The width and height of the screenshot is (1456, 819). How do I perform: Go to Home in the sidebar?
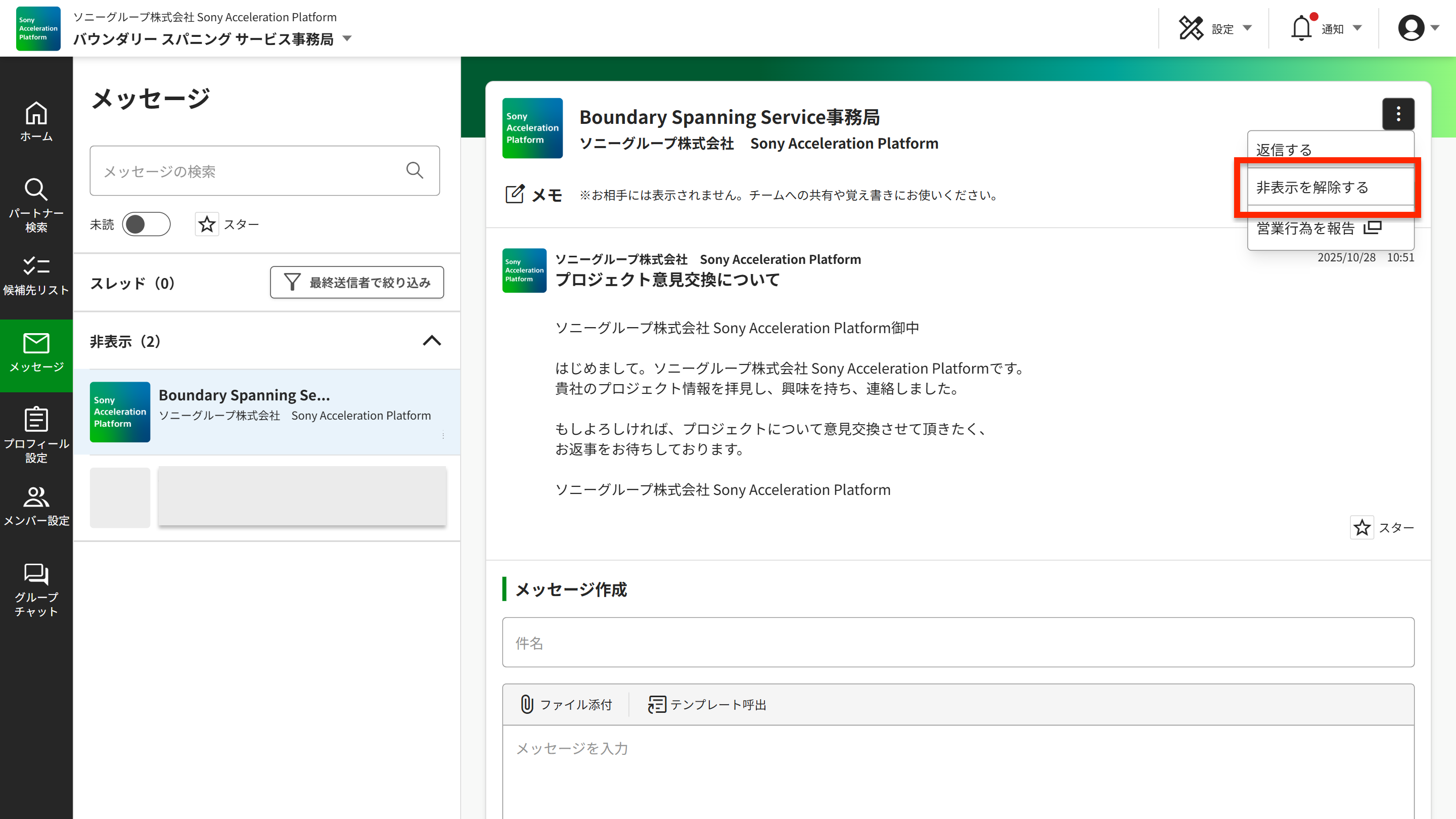(x=36, y=121)
